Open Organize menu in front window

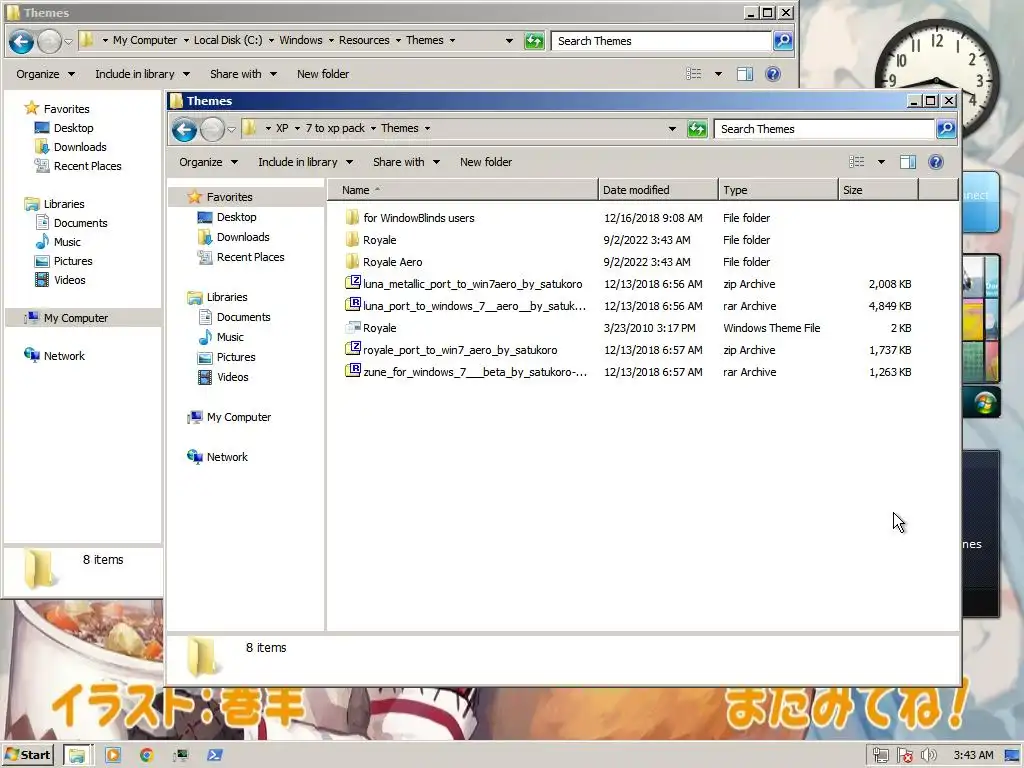(208, 162)
